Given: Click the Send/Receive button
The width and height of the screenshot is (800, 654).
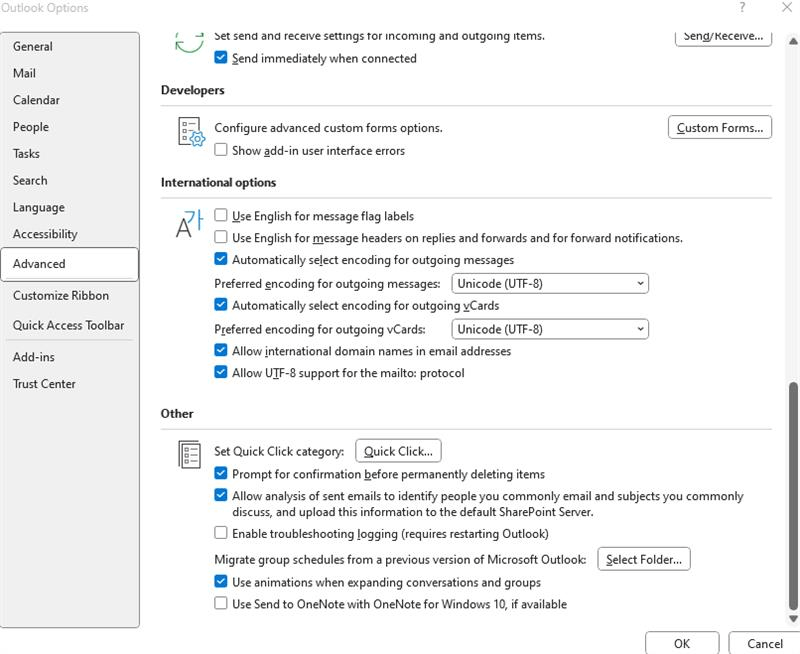Looking at the screenshot, I should 722,35.
